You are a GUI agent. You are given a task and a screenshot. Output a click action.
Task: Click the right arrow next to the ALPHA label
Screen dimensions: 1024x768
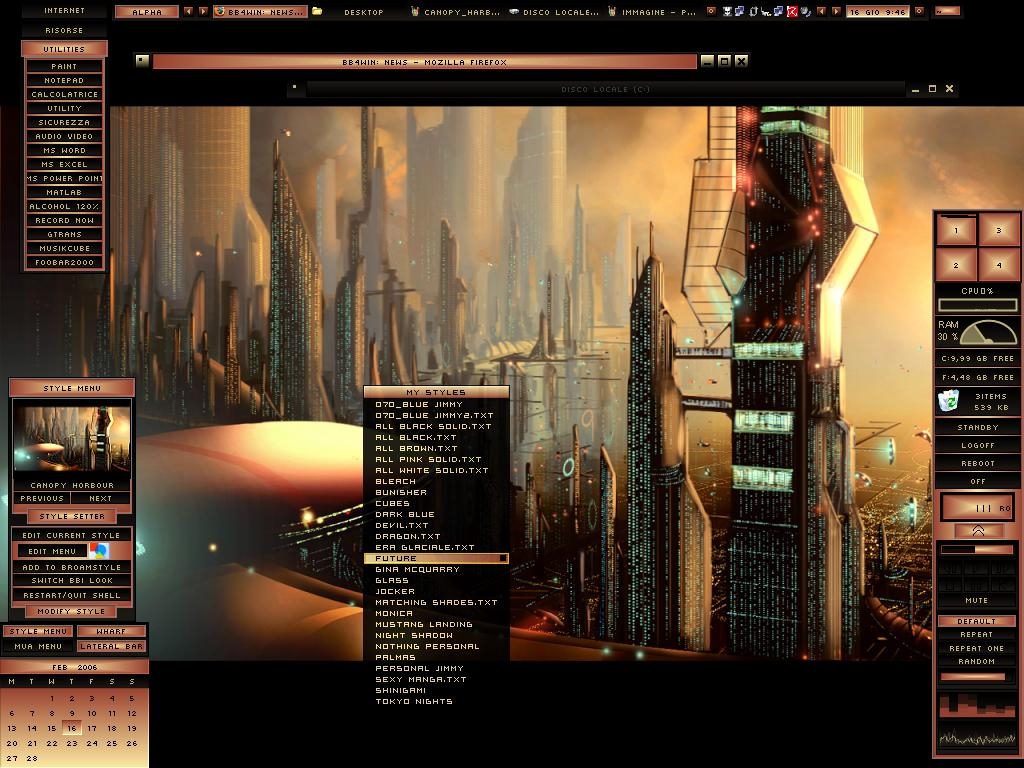(203, 11)
